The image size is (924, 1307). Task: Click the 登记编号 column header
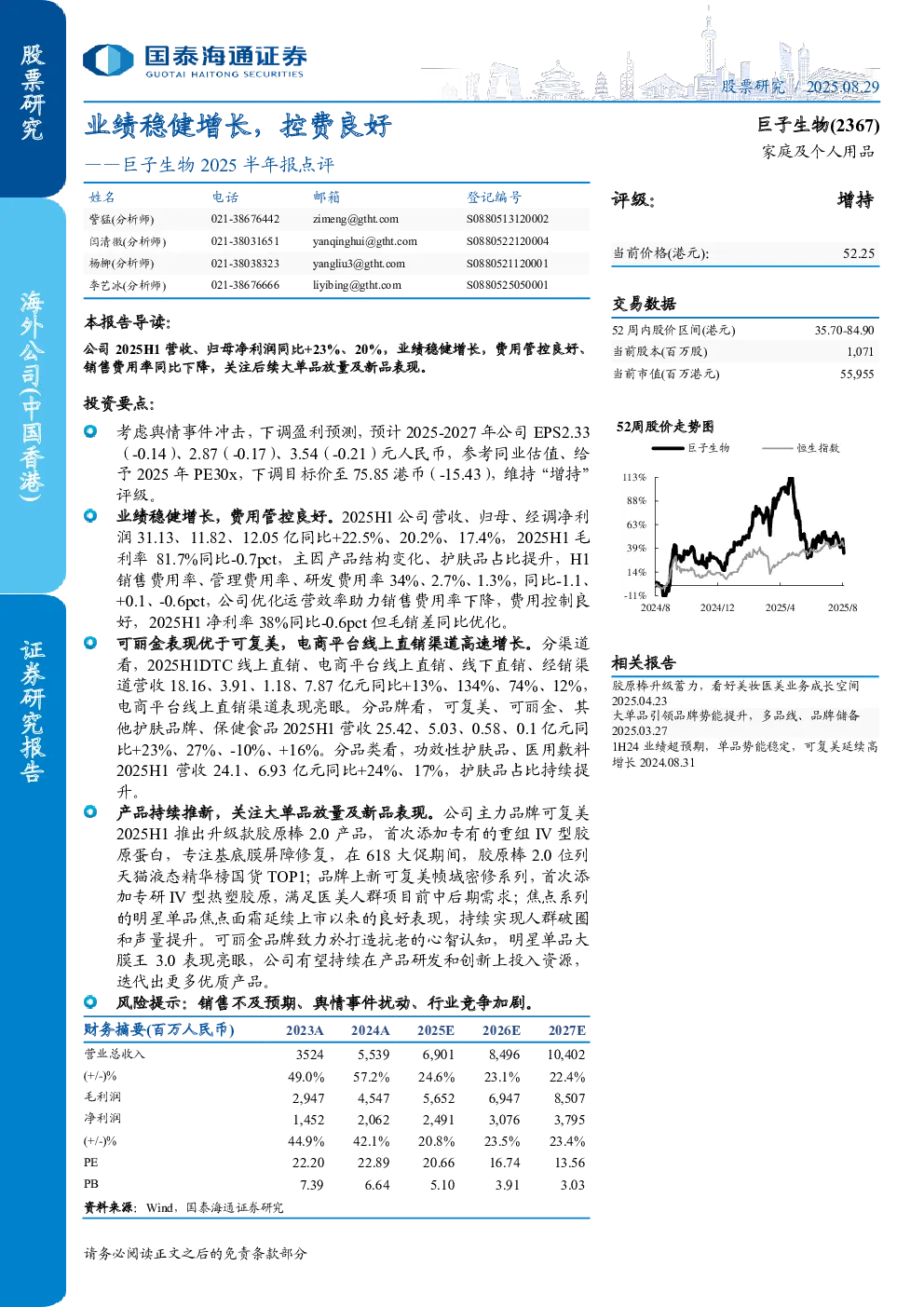point(494,197)
